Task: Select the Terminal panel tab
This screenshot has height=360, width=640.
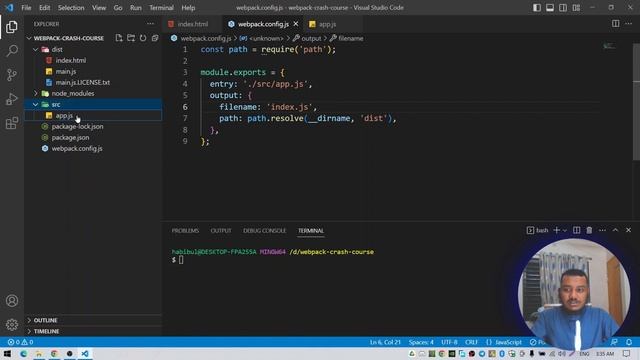Action: pos(311,231)
